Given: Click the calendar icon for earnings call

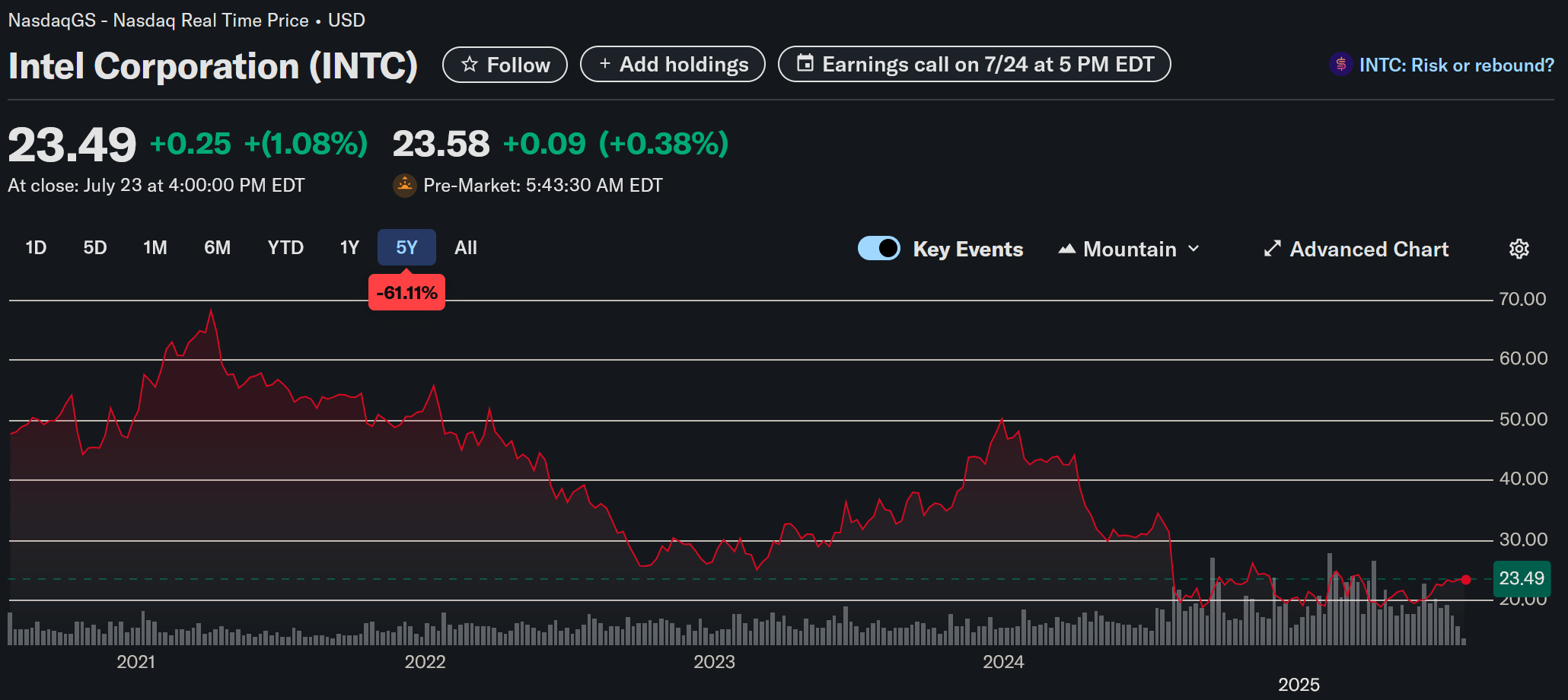Looking at the screenshot, I should pyautogui.click(x=805, y=63).
